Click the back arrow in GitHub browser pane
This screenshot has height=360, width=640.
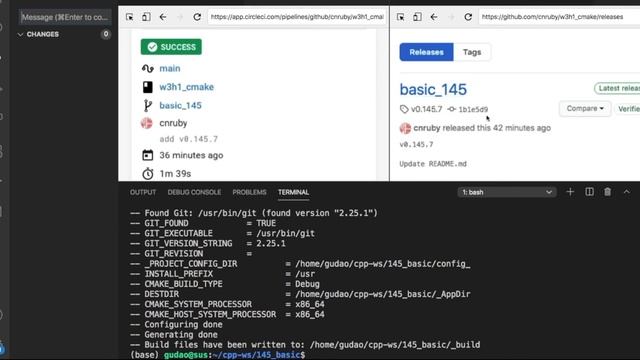[434, 17]
